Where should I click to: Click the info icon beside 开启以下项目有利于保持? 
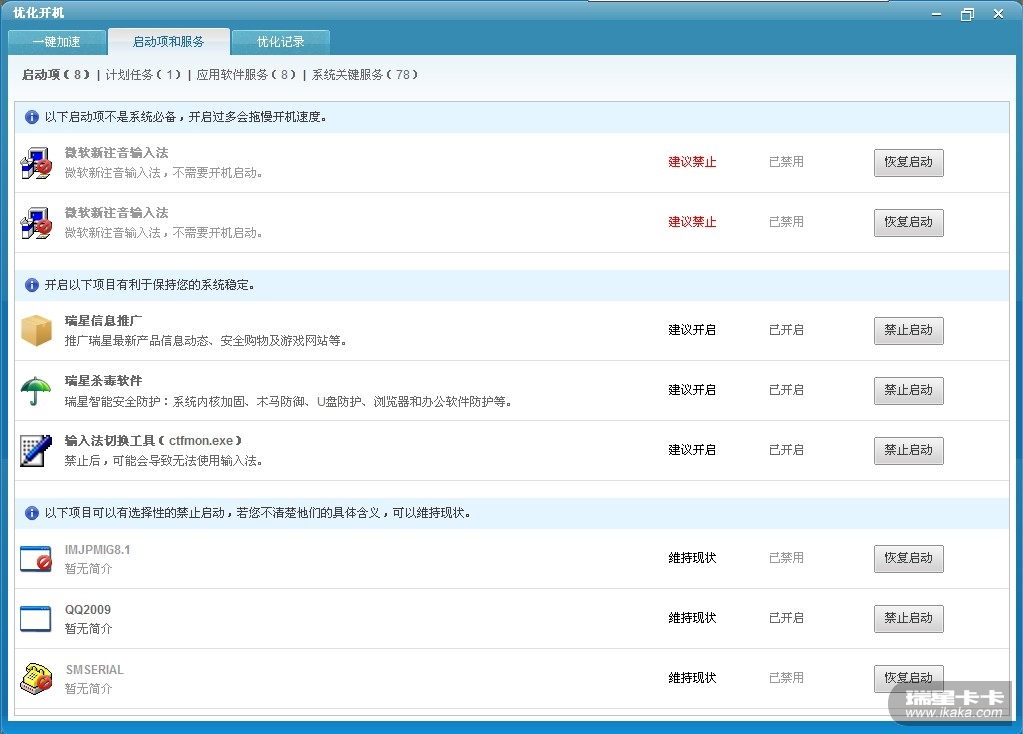(x=31, y=285)
